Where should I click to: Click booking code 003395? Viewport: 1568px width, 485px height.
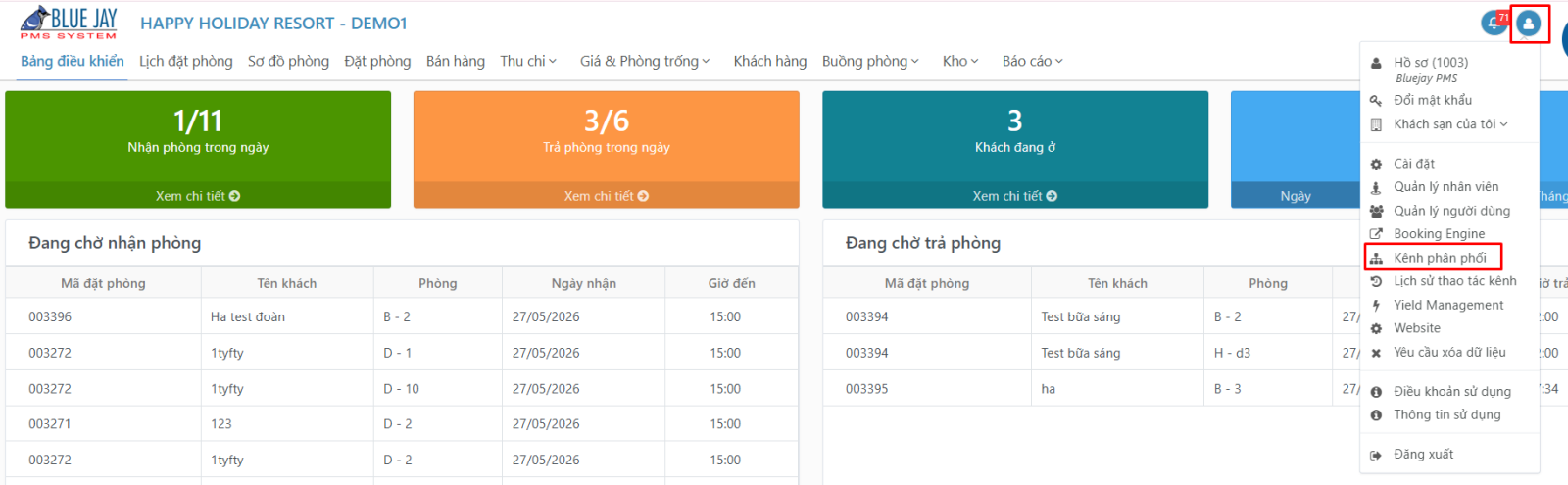pos(867,389)
